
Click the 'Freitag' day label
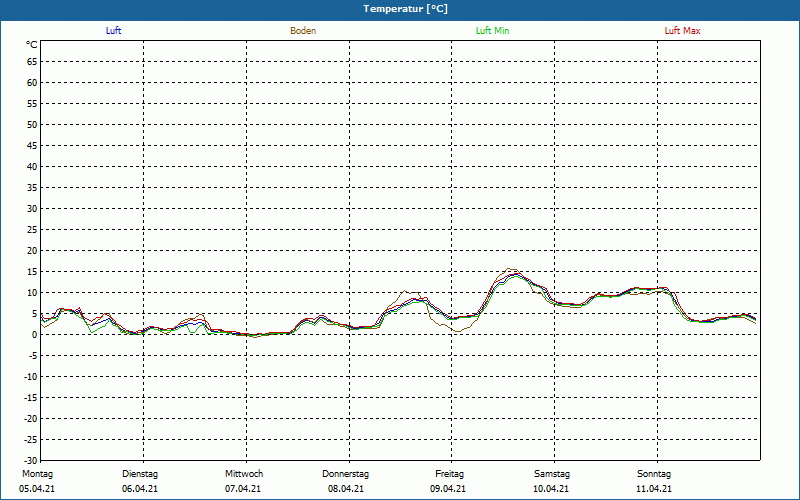coord(449,474)
